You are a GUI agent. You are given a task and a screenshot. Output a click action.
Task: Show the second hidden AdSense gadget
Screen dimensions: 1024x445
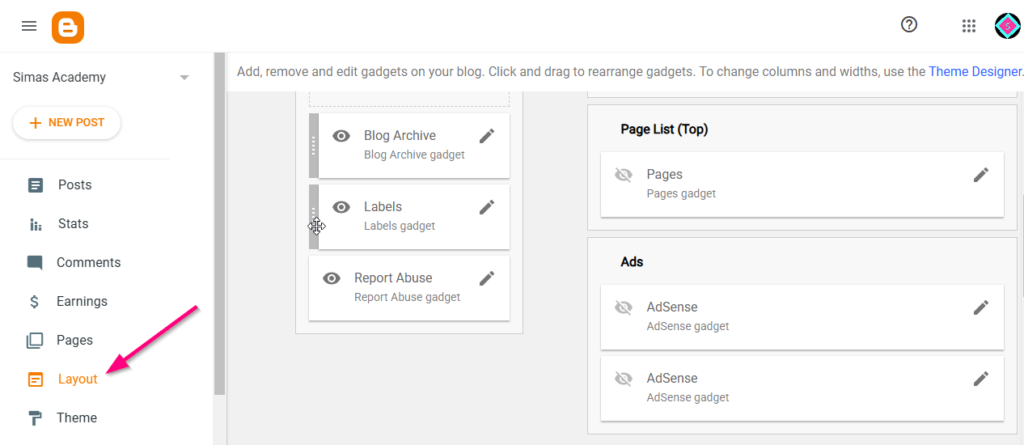pos(624,378)
